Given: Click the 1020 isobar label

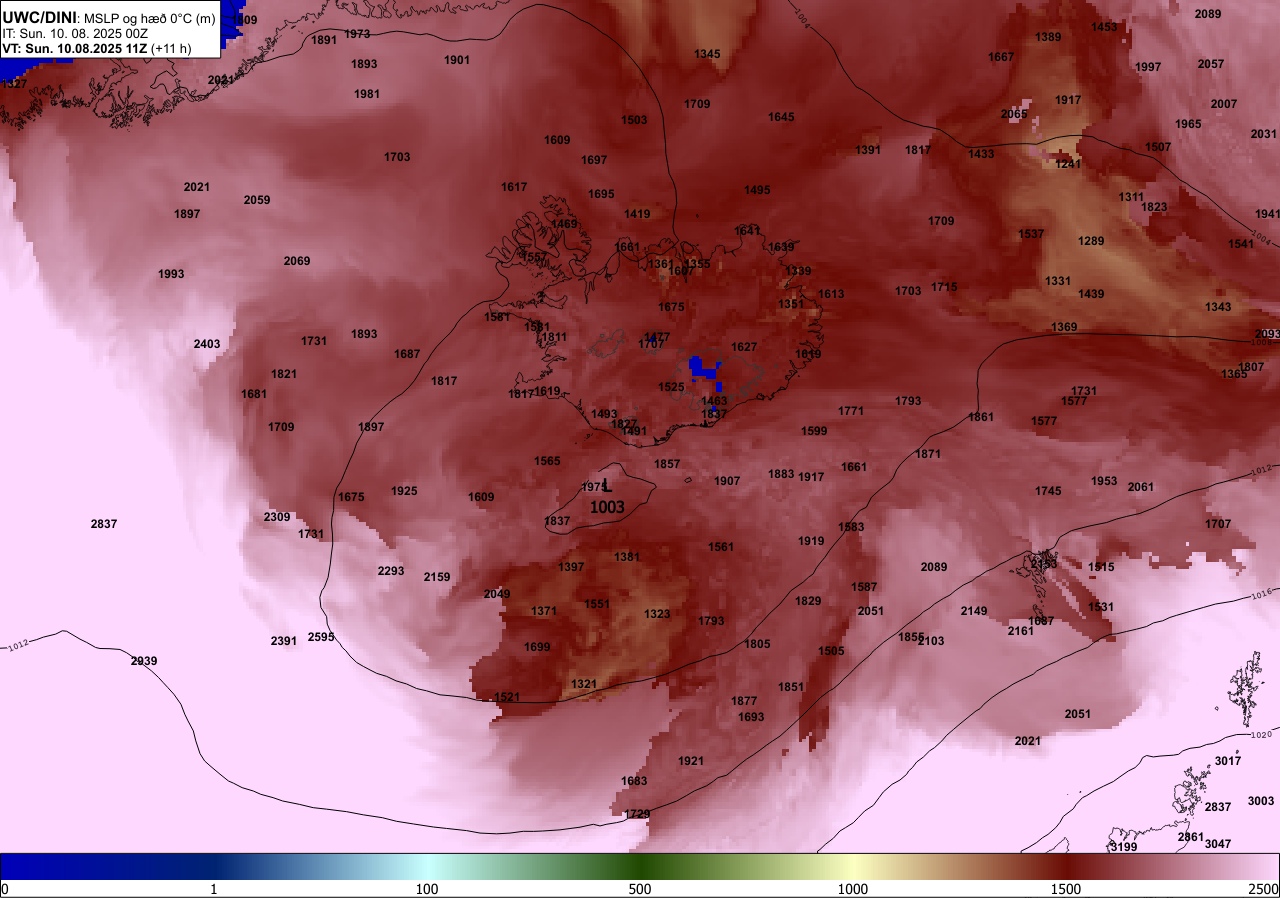Looking at the screenshot, I should pyautogui.click(x=1262, y=735).
